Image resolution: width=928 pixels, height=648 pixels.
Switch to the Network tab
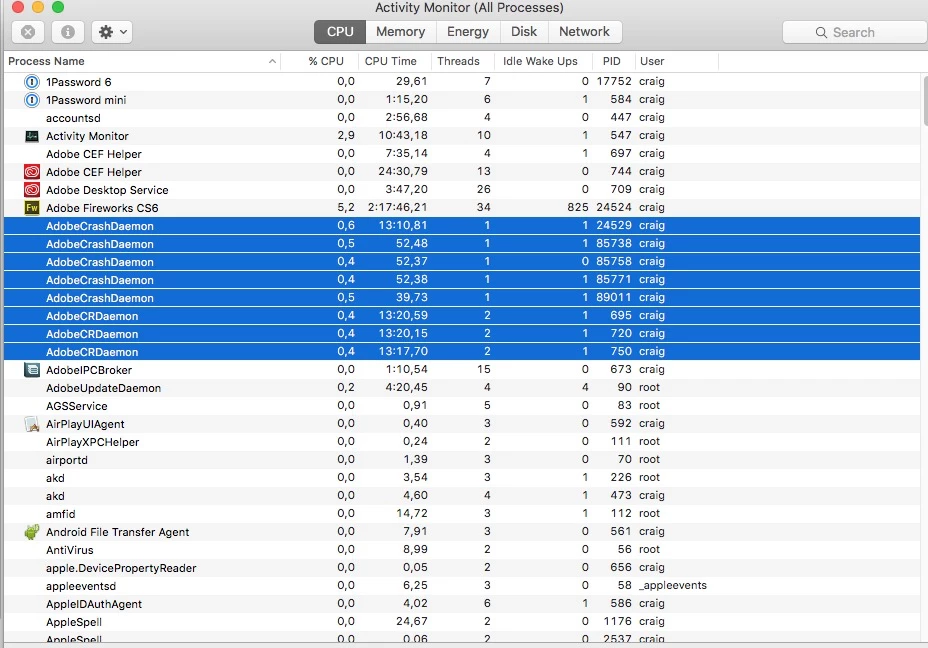pos(584,32)
